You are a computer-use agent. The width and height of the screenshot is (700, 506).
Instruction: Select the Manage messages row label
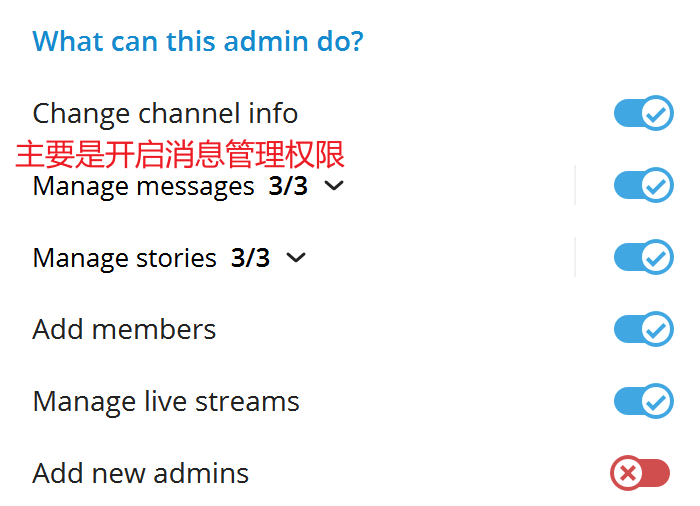[143, 186]
